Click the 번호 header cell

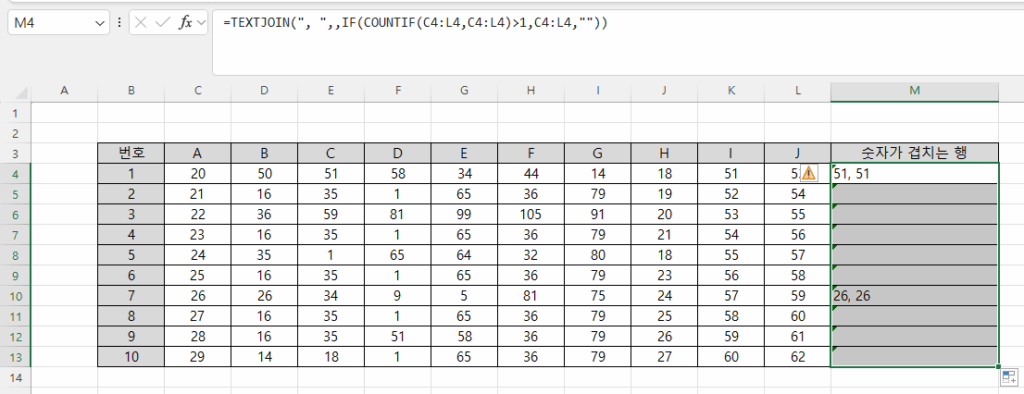(131, 153)
